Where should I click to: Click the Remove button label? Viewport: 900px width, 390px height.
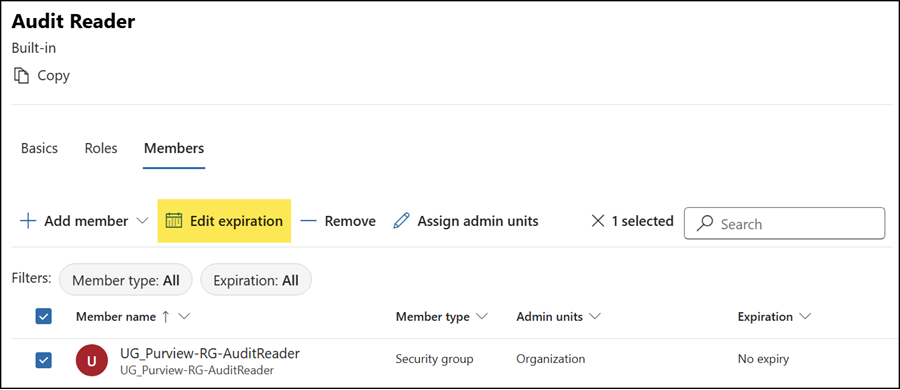pyautogui.click(x=350, y=221)
